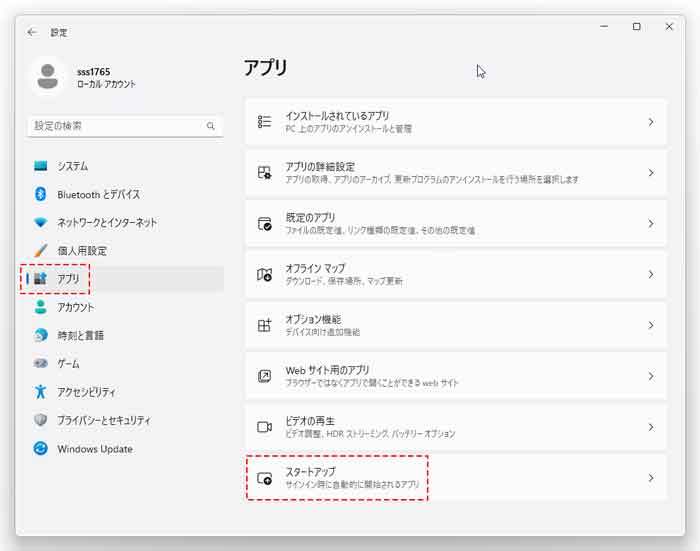Viewport: 700px width, 551px height.
Task: Select ゲーム label in the sidebar
Action: 68,364
